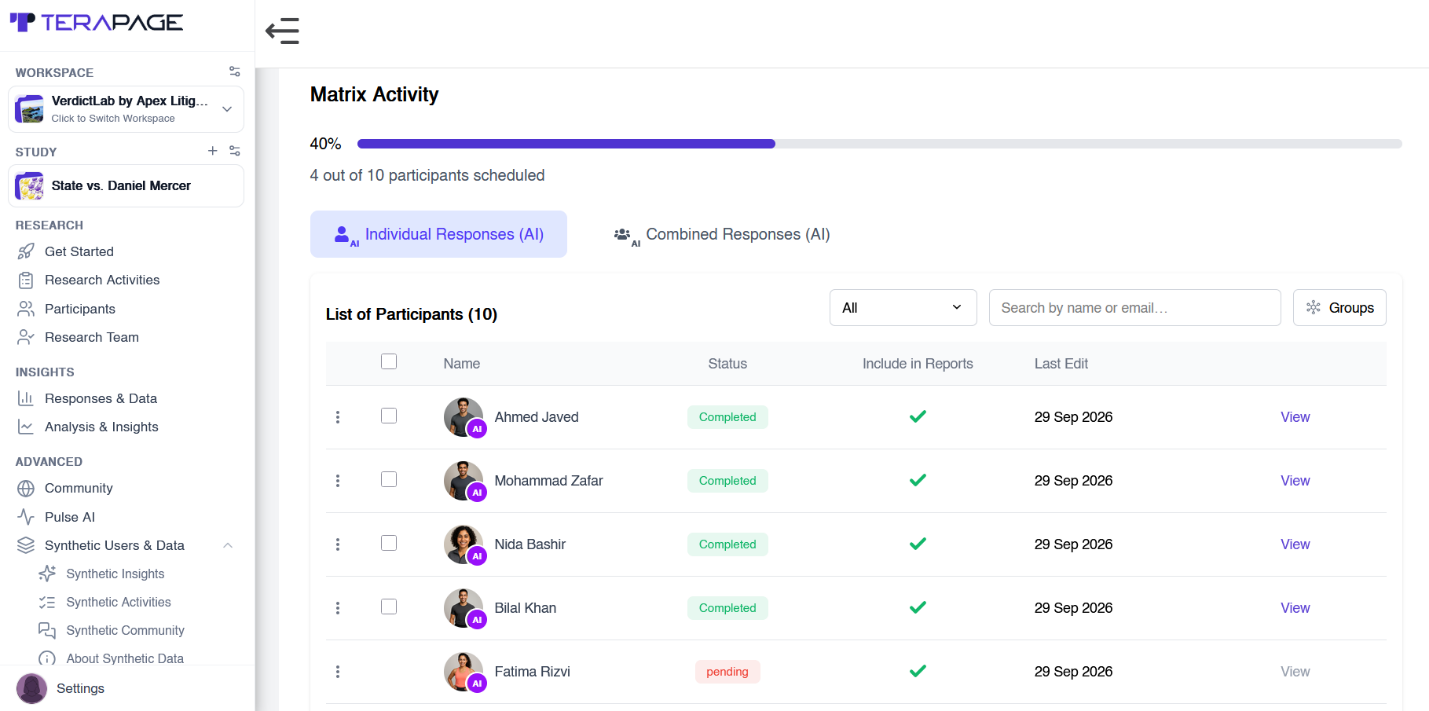Open the All status filter dropdown

pos(903,308)
